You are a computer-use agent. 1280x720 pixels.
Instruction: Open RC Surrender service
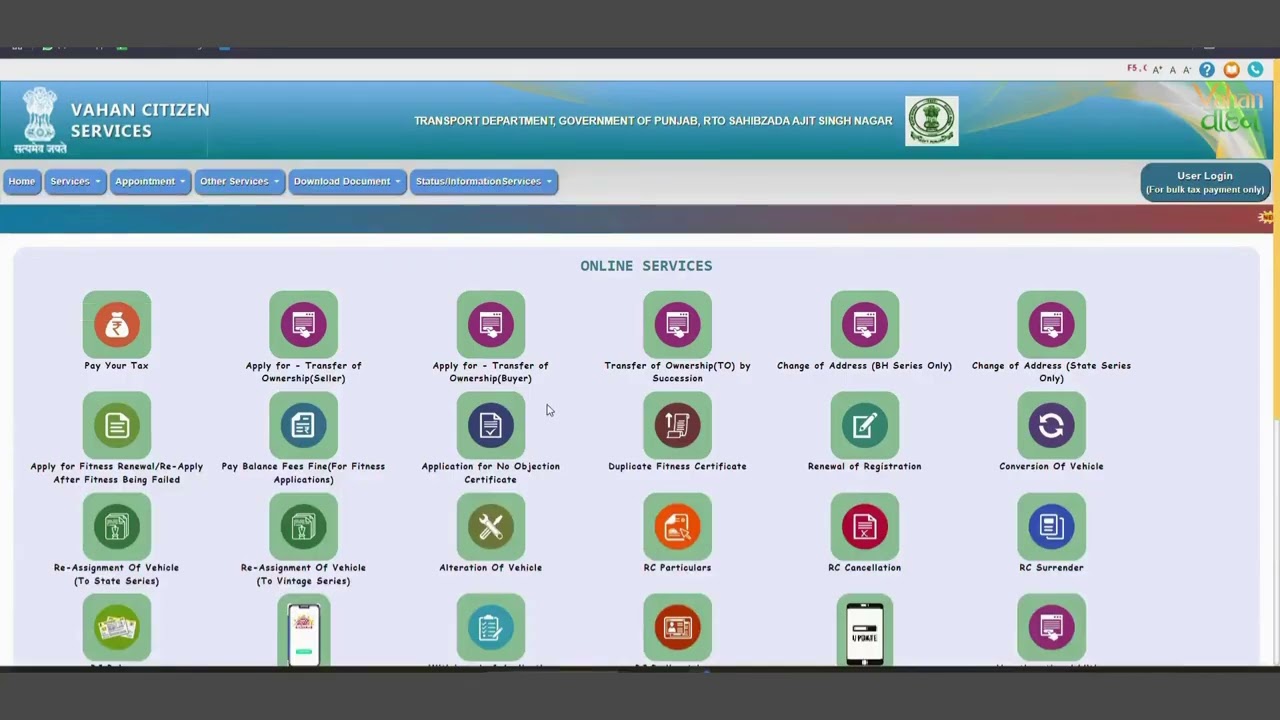[1051, 527]
